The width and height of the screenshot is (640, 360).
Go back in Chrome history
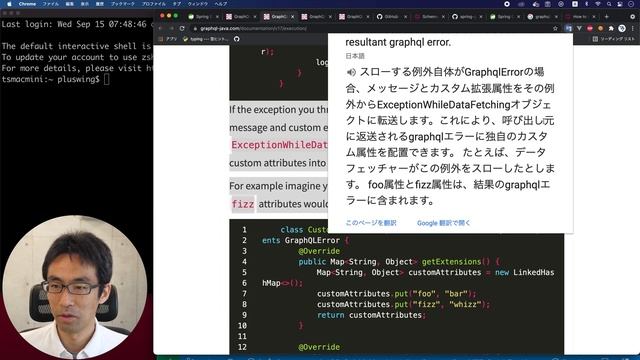160,28
